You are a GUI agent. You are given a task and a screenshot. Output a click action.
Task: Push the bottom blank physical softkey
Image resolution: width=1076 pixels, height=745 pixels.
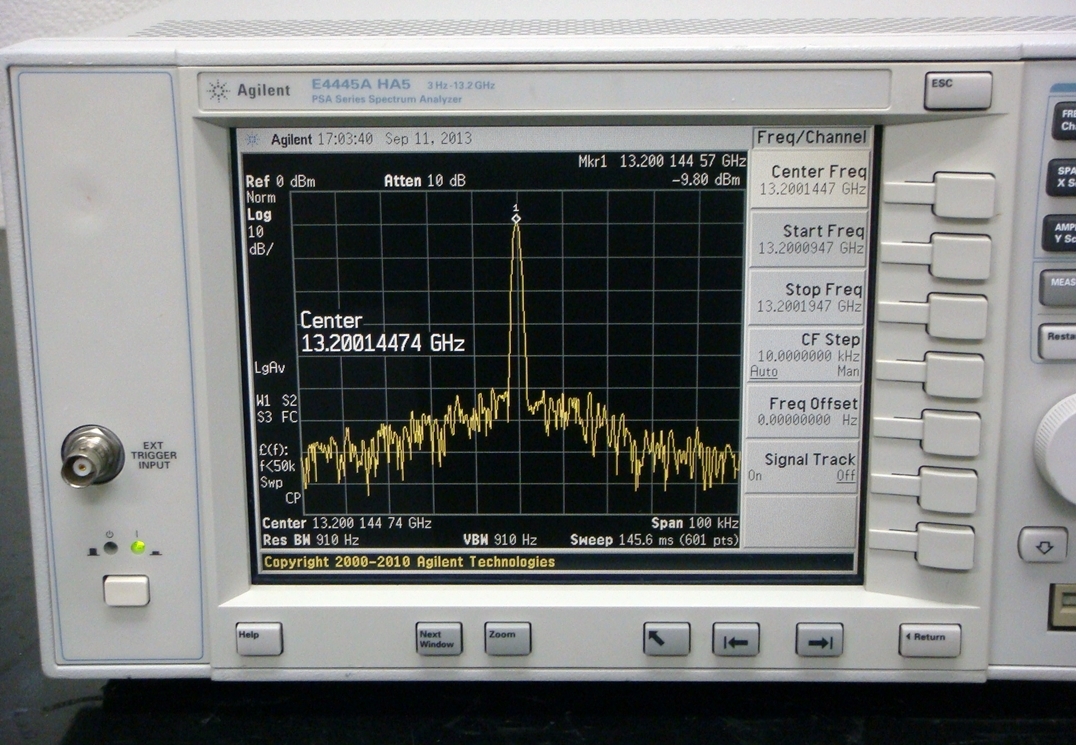click(945, 546)
